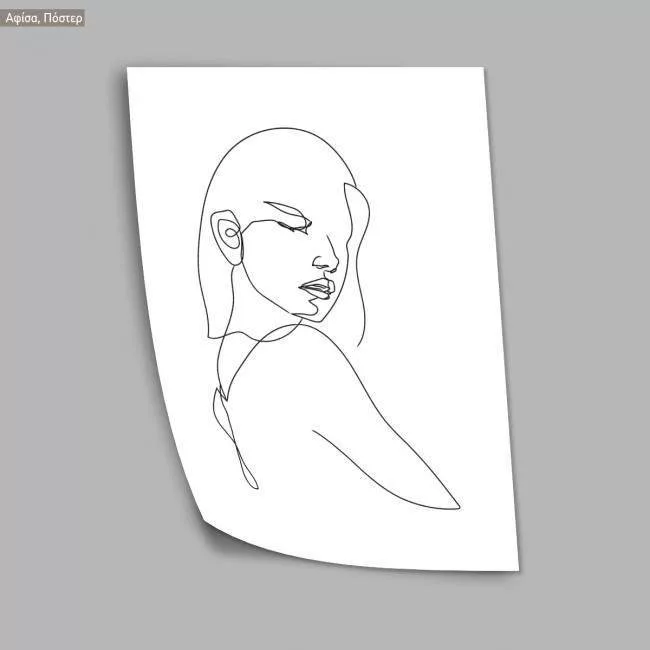Viewport: 650px width, 650px height.
Task: Click the closed eye of the drawn face
Action: click(291, 227)
